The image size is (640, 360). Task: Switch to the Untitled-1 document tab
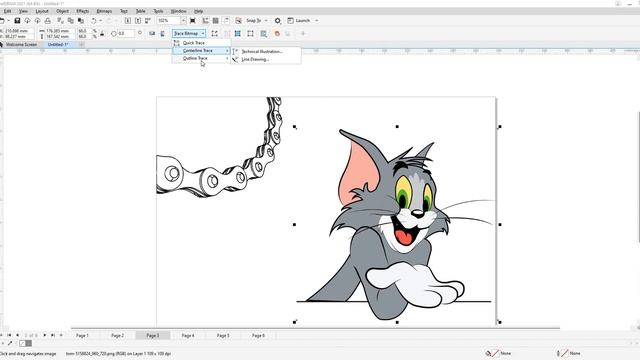point(58,44)
